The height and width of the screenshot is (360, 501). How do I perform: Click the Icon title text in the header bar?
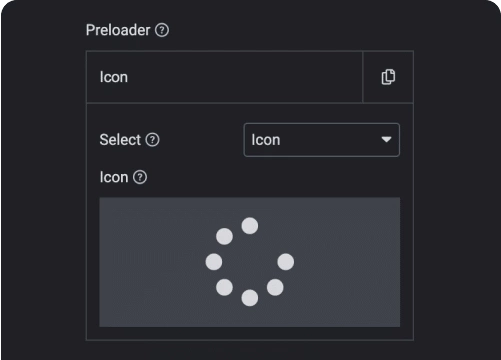[x=114, y=77]
